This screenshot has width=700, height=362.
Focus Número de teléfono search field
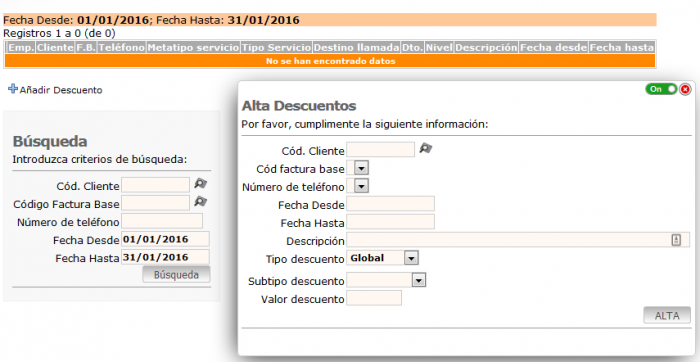(162, 221)
